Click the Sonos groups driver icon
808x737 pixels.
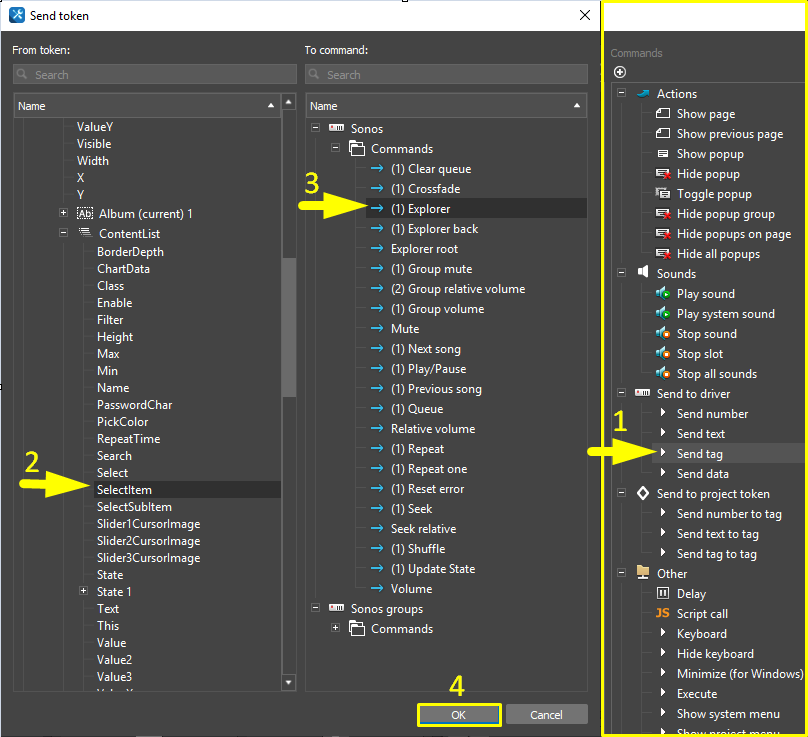tap(337, 609)
